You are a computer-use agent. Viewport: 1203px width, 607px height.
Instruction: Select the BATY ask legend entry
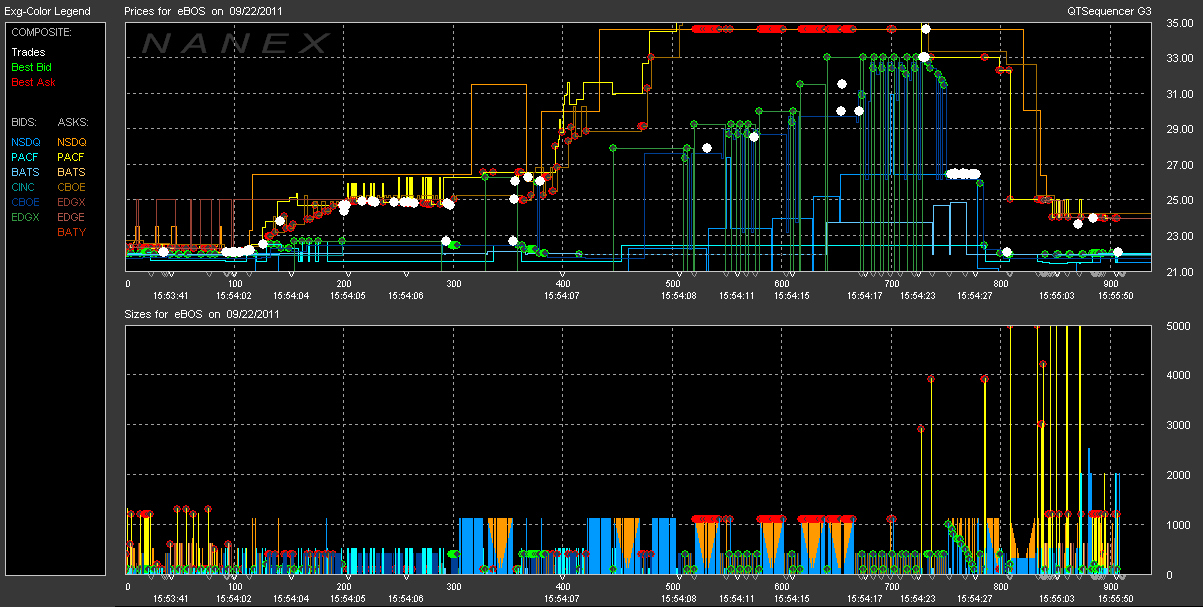(x=72, y=232)
